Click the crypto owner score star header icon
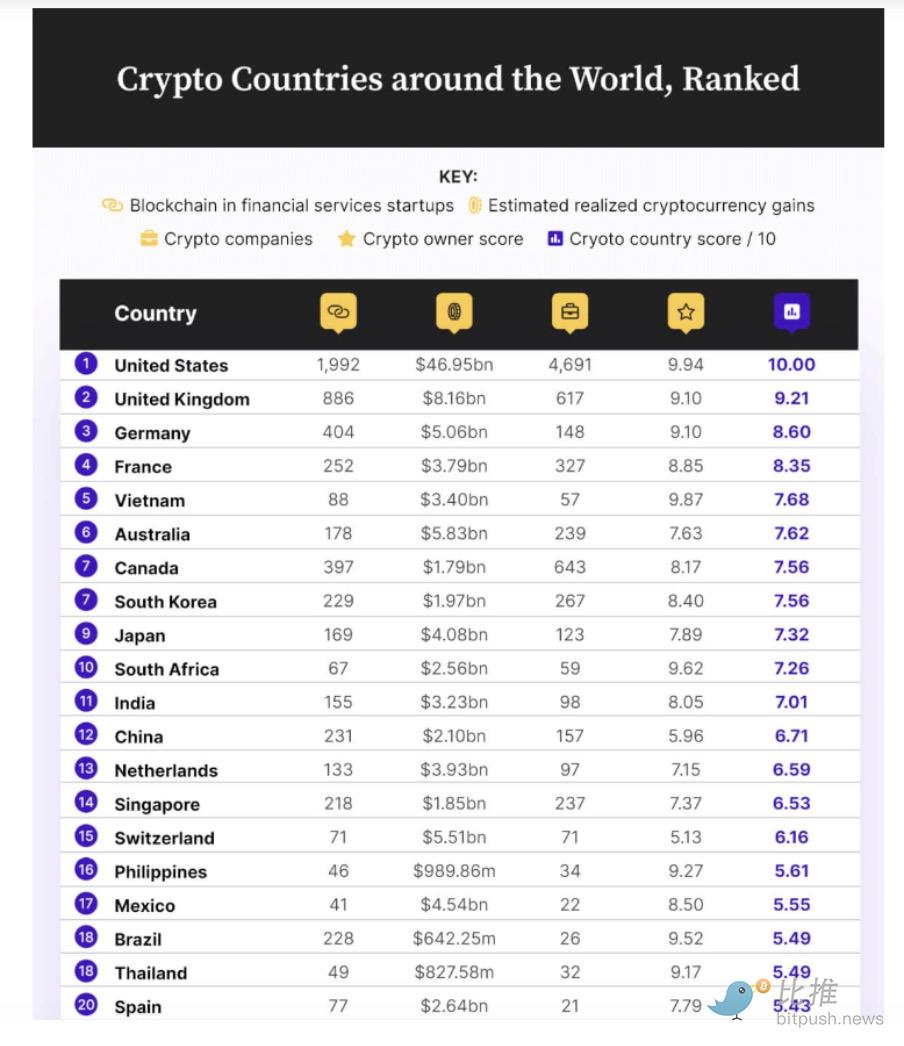Image resolution: width=904 pixels, height=1046 pixels. (x=686, y=312)
